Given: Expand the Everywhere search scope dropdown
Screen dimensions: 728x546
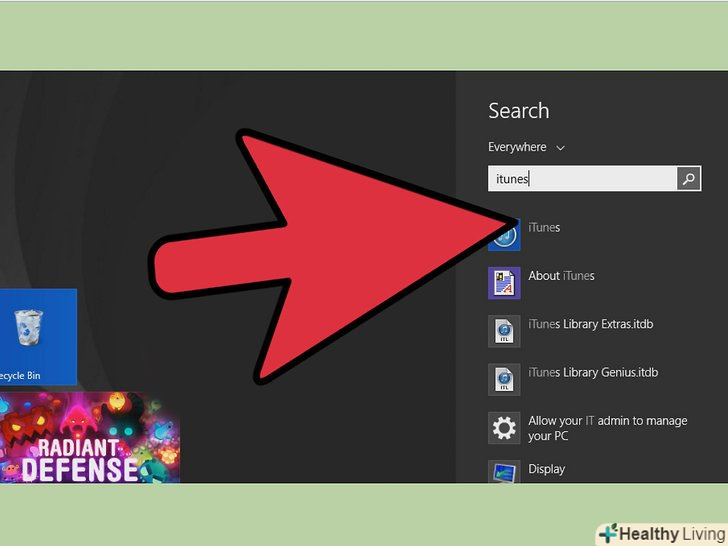Looking at the screenshot, I should (x=526, y=147).
